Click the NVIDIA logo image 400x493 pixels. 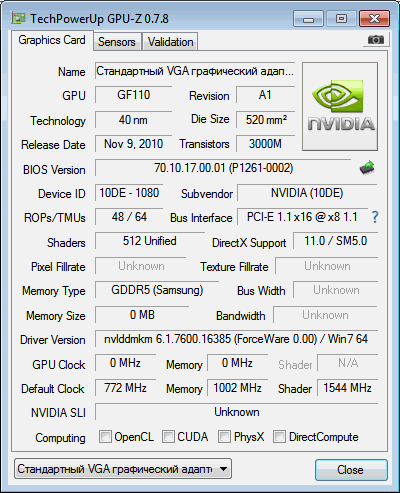pyautogui.click(x=340, y=106)
